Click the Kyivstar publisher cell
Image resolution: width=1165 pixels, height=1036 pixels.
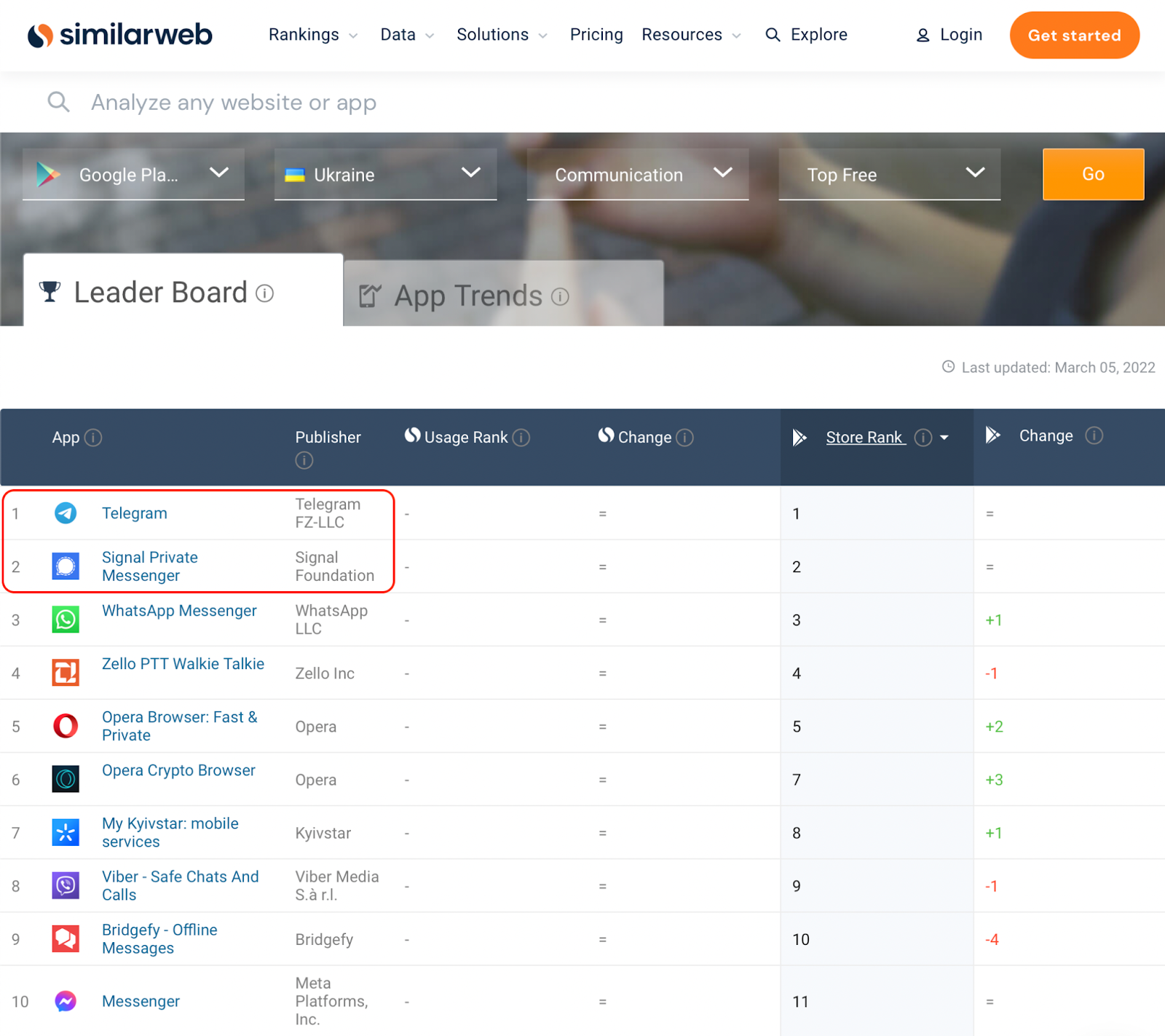point(323,833)
